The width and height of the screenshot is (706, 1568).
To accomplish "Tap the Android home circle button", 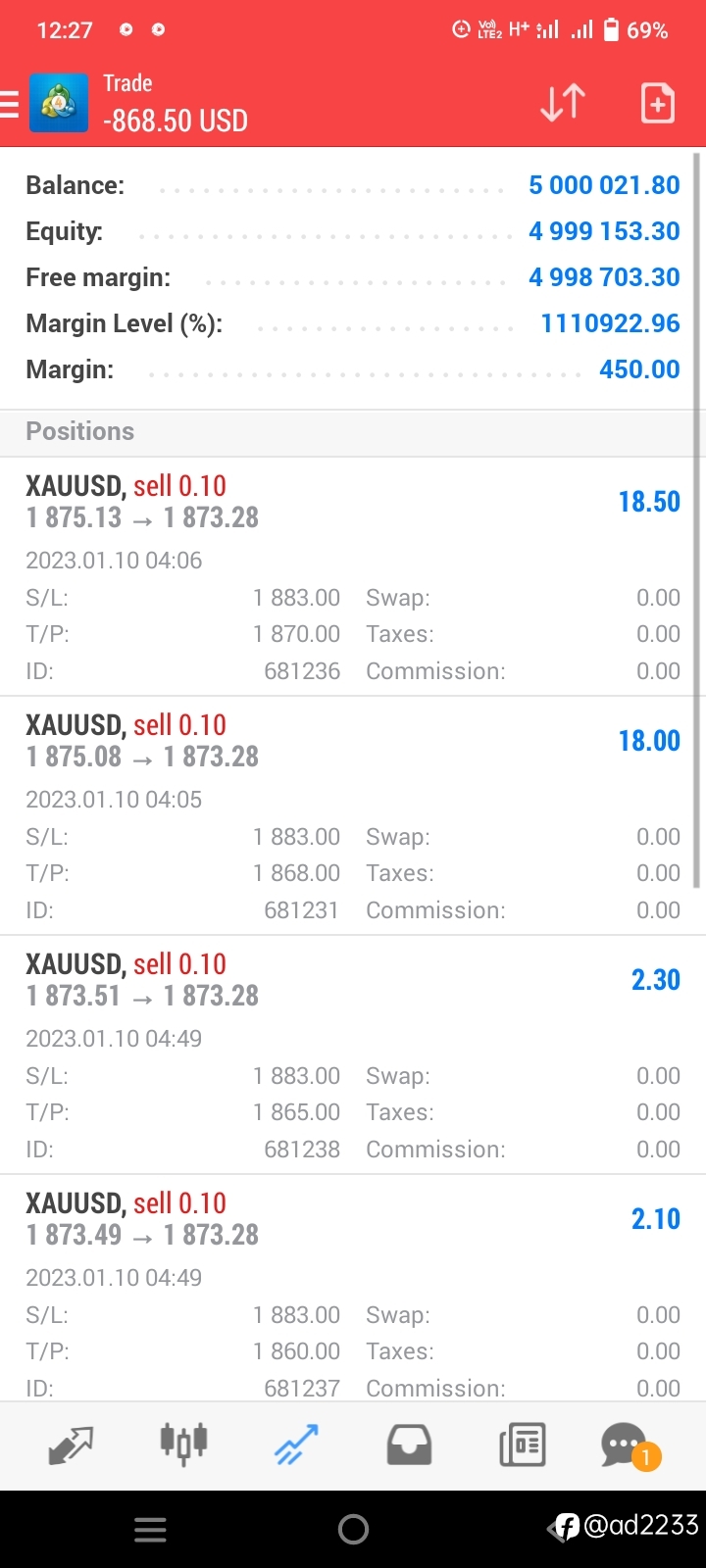I will [x=353, y=1530].
